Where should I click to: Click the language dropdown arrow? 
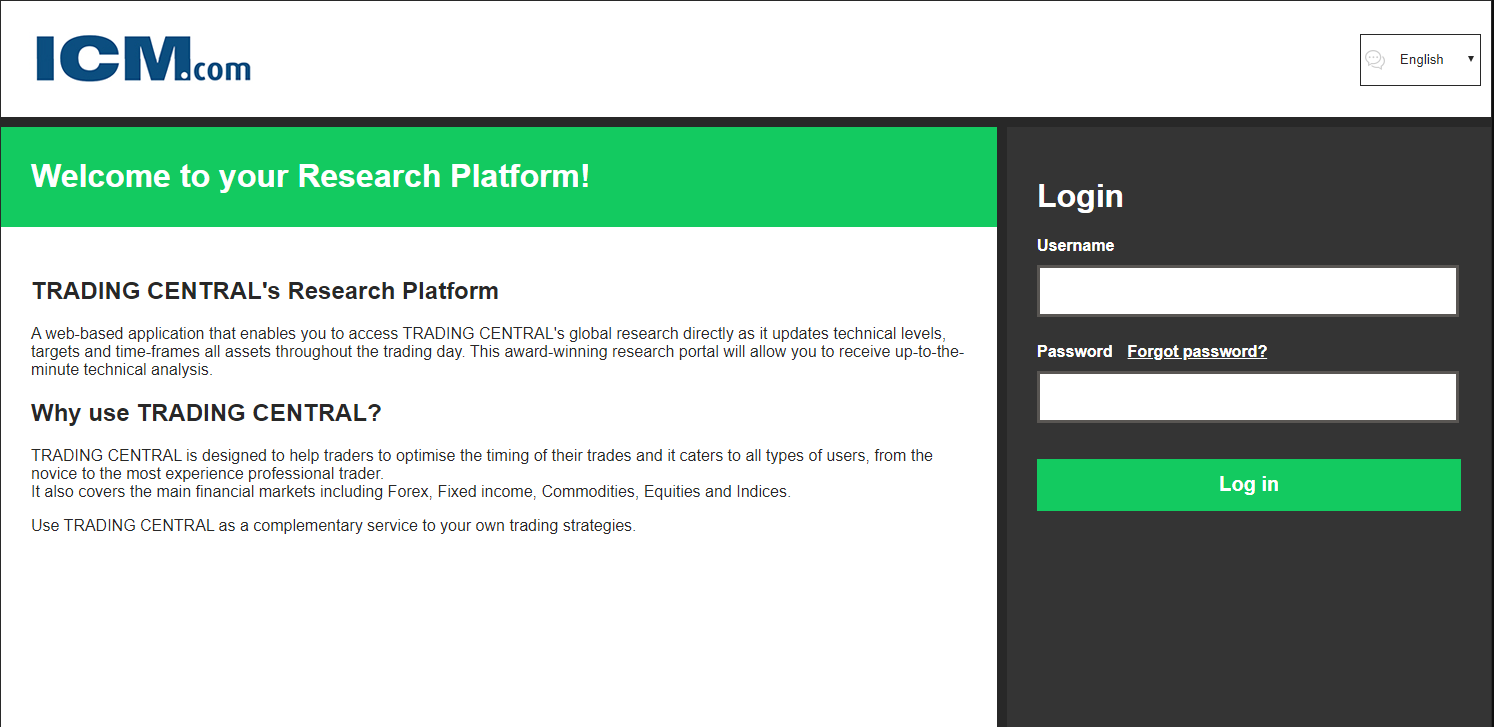click(x=1470, y=59)
